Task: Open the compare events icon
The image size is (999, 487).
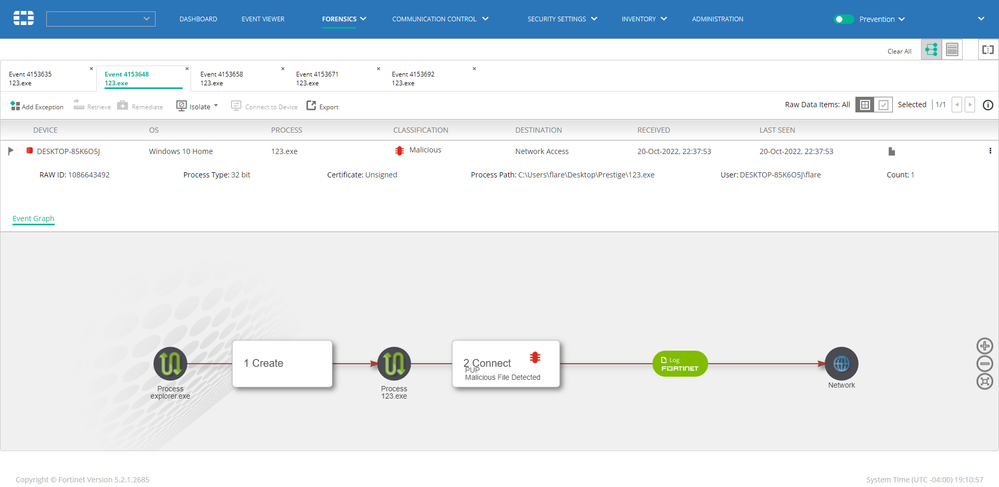Action: point(988,50)
